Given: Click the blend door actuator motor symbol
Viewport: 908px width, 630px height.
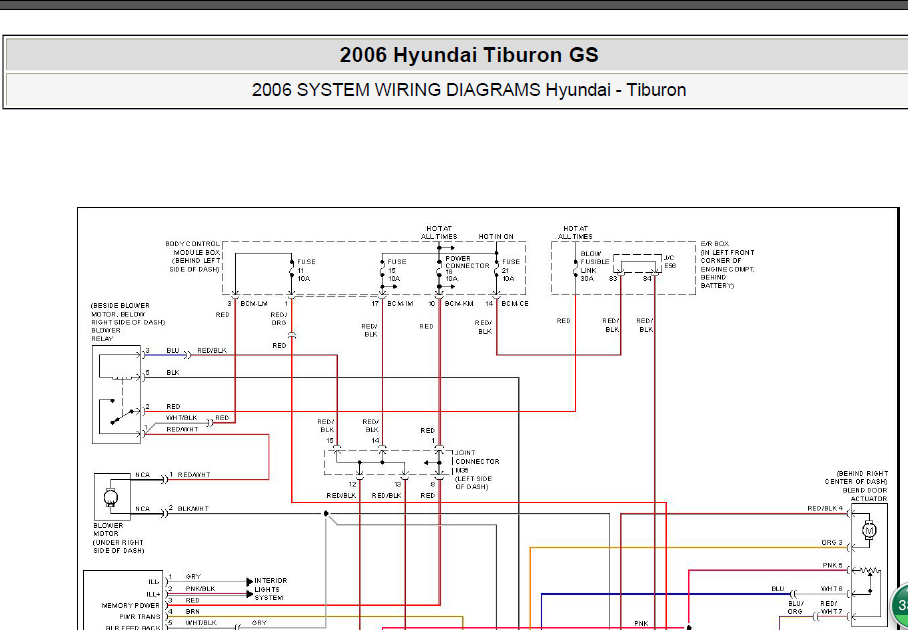Looking at the screenshot, I should pos(870,530).
